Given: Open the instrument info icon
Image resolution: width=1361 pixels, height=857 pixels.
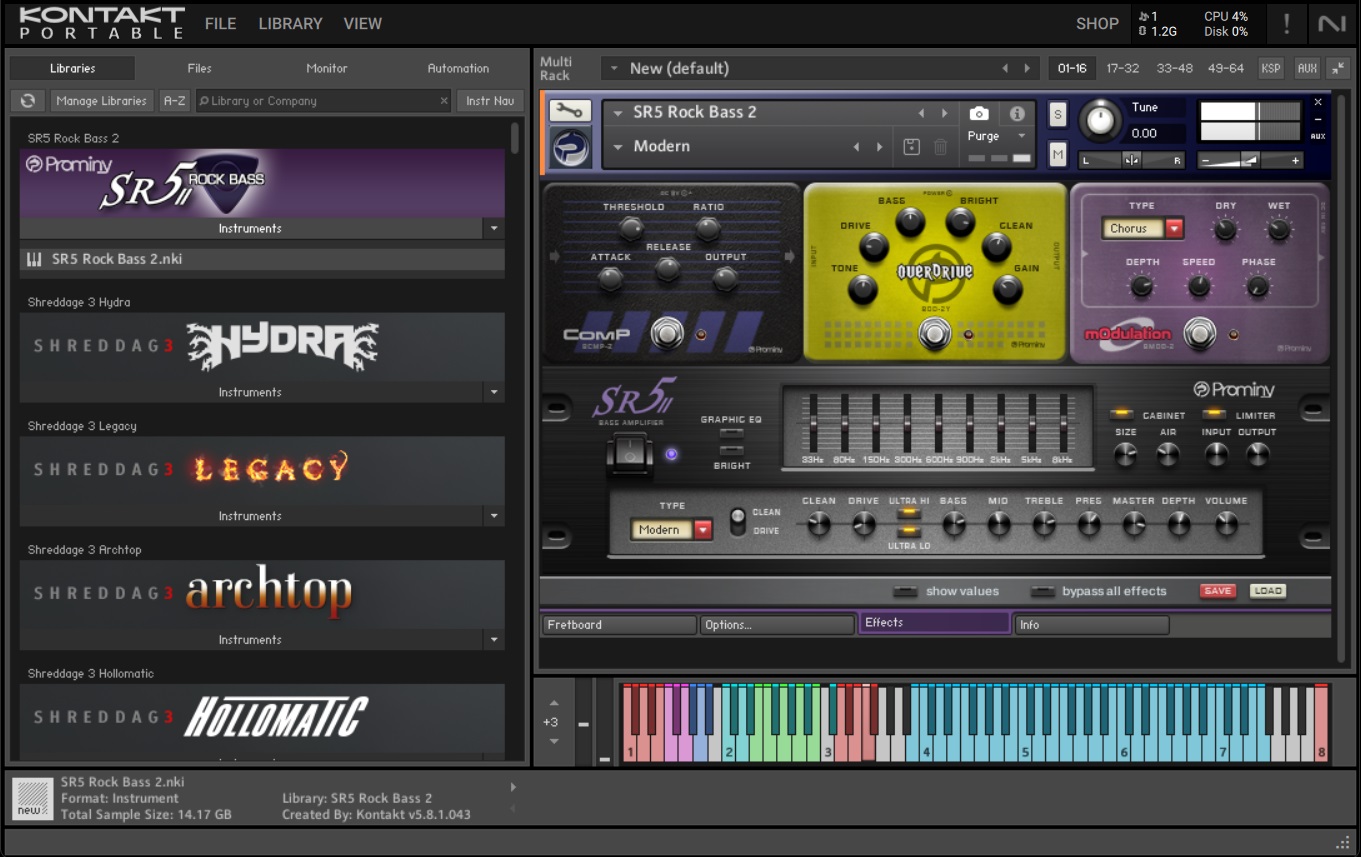Looking at the screenshot, I should coord(1017,114).
